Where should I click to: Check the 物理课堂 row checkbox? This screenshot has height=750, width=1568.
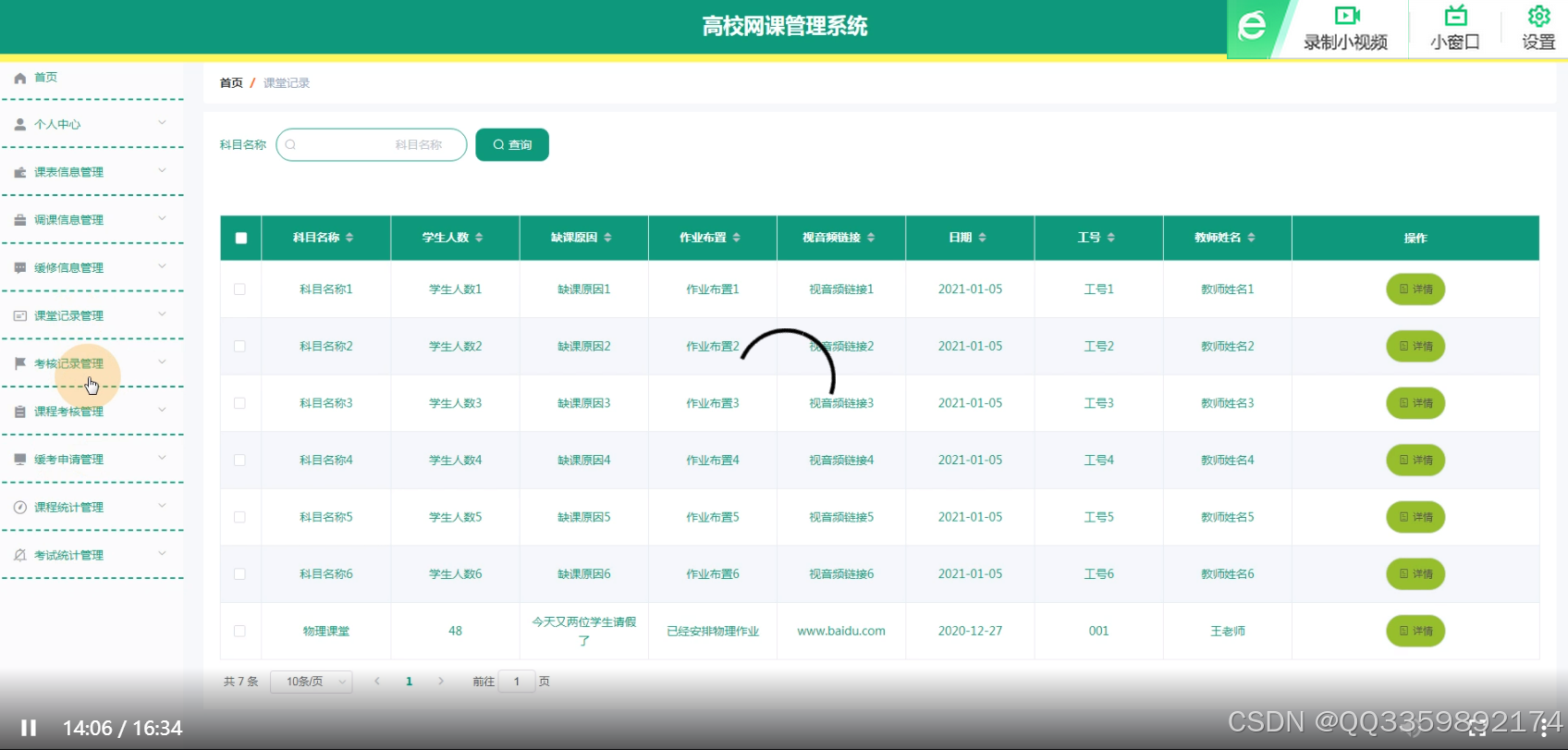pyautogui.click(x=239, y=631)
